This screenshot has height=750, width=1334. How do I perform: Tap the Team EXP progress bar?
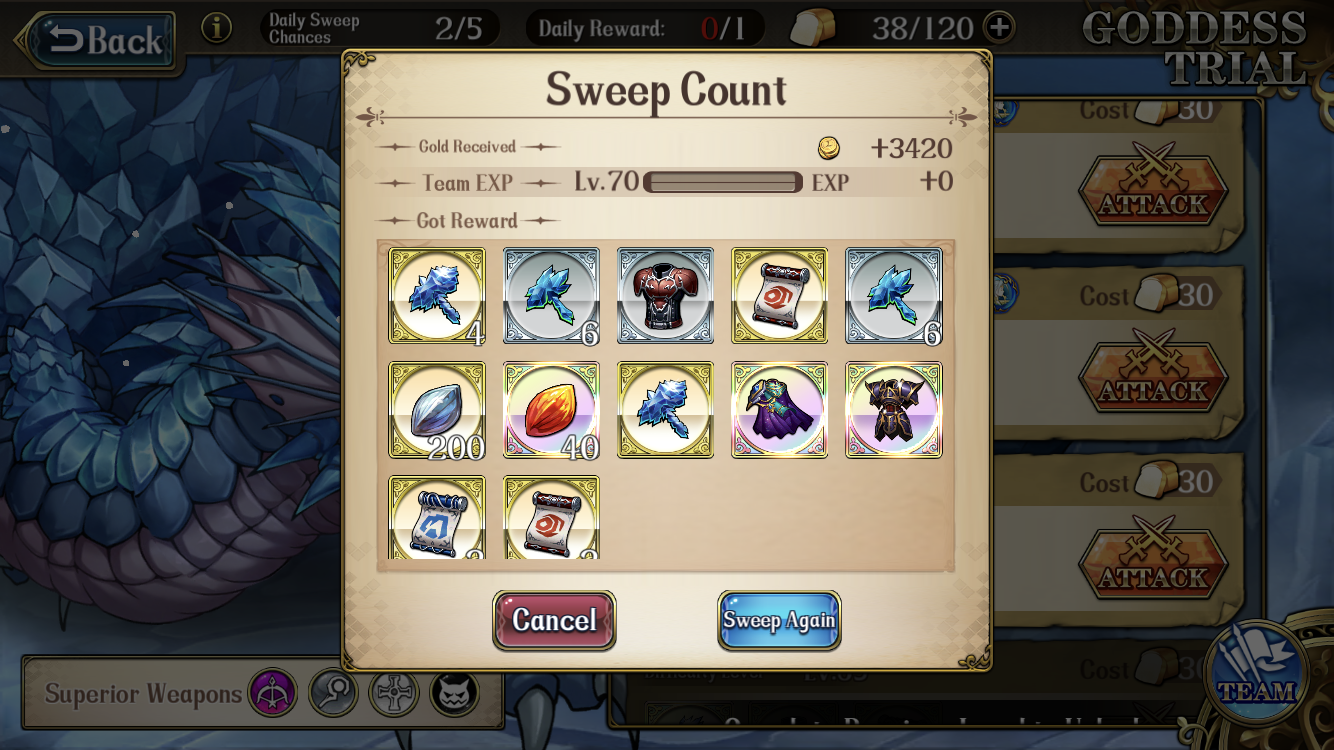[x=723, y=182]
